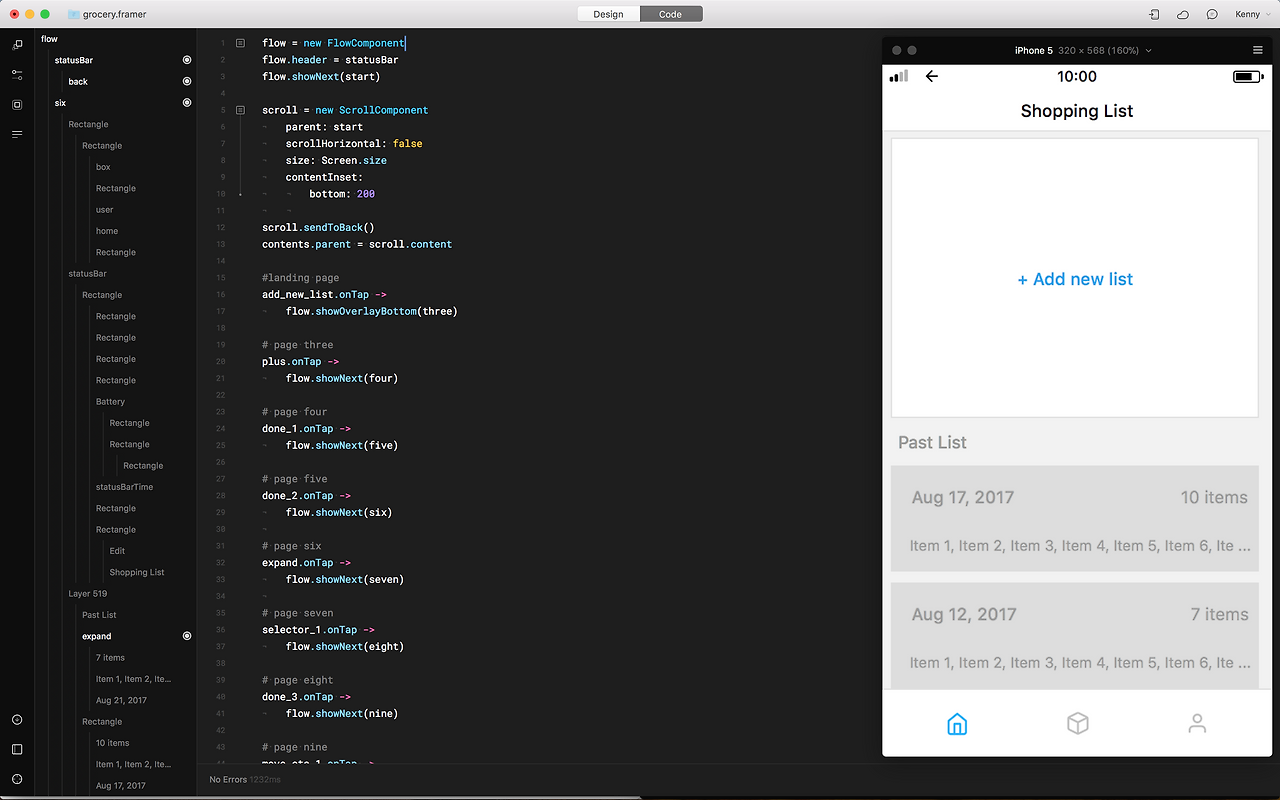Click the inspect target icon at sidebar bottom
The width and height of the screenshot is (1280, 800).
[17, 779]
